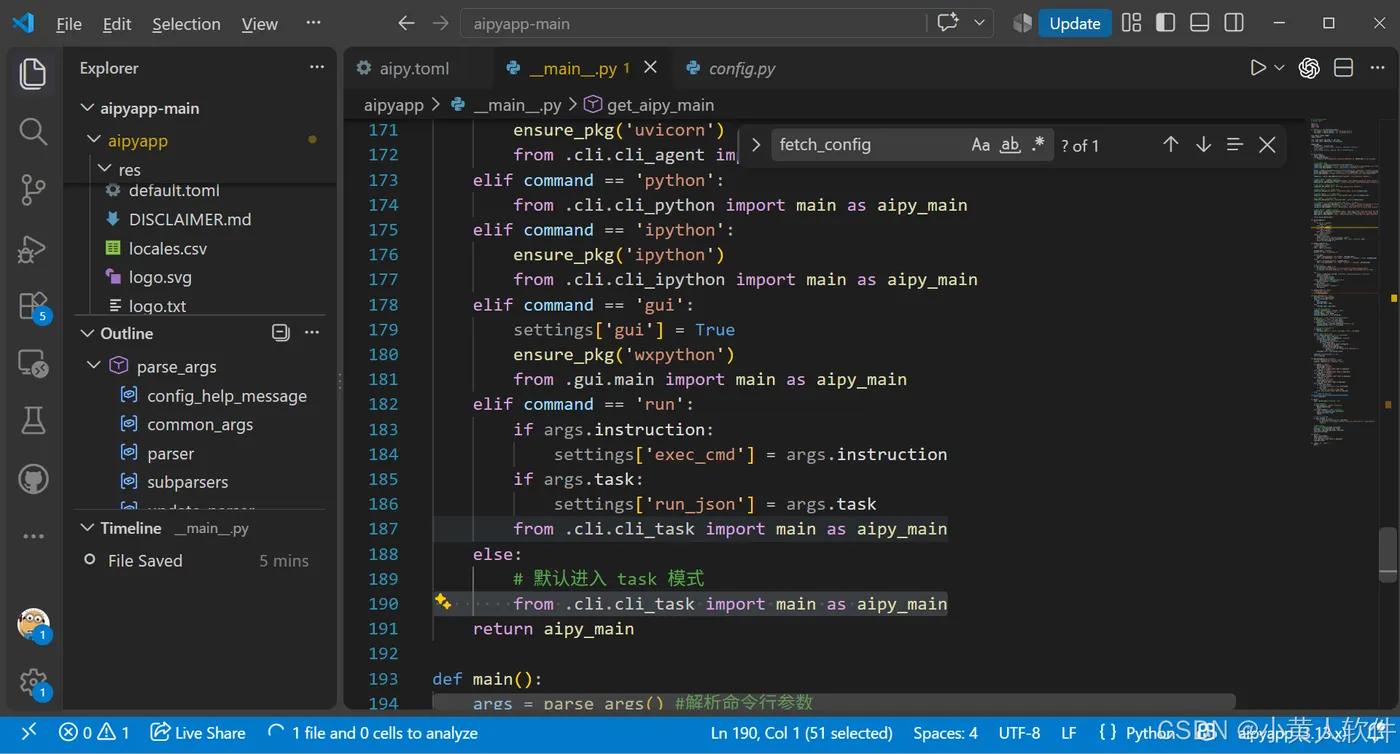Click the Update button in title bar
The width and height of the screenshot is (1400, 754).
(1074, 24)
